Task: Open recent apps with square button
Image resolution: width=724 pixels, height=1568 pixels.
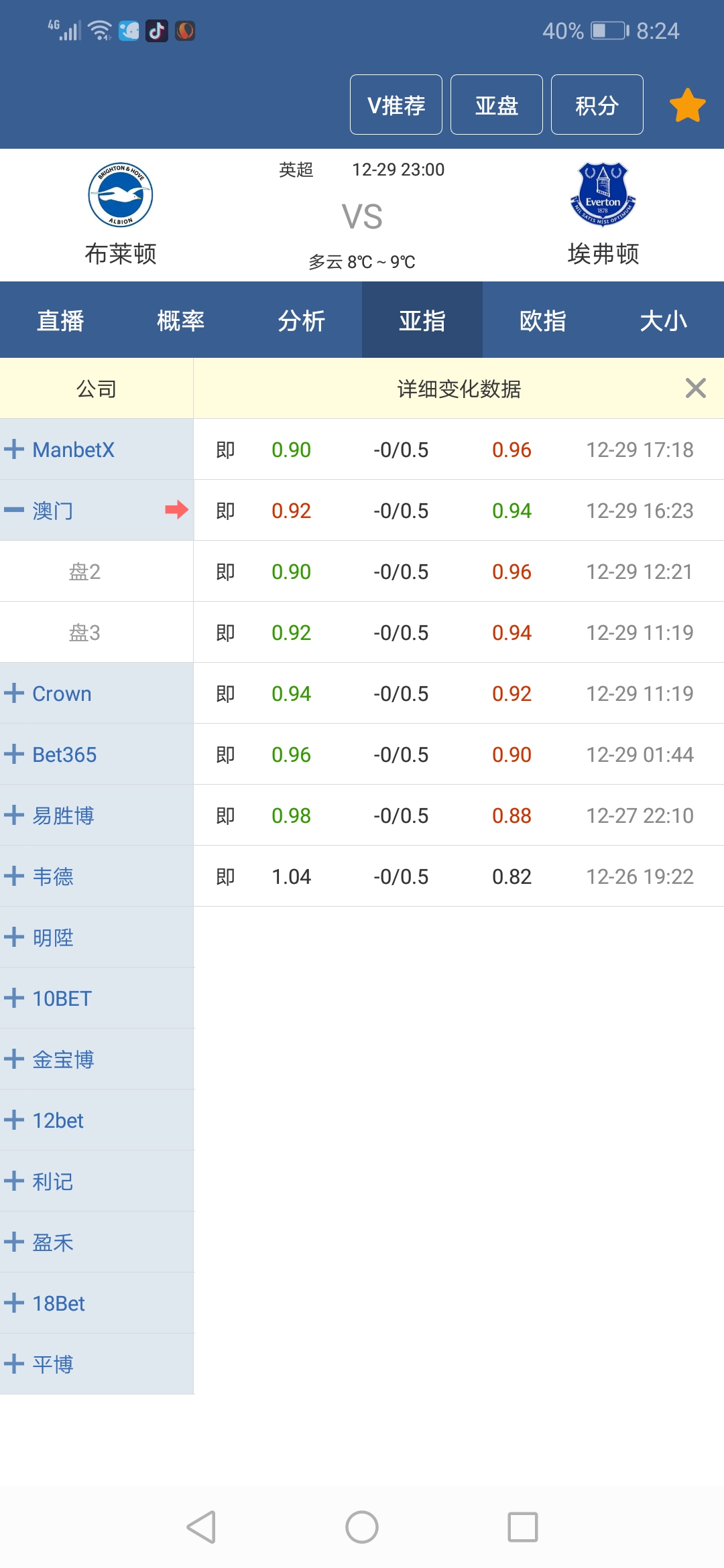Action: click(522, 1527)
